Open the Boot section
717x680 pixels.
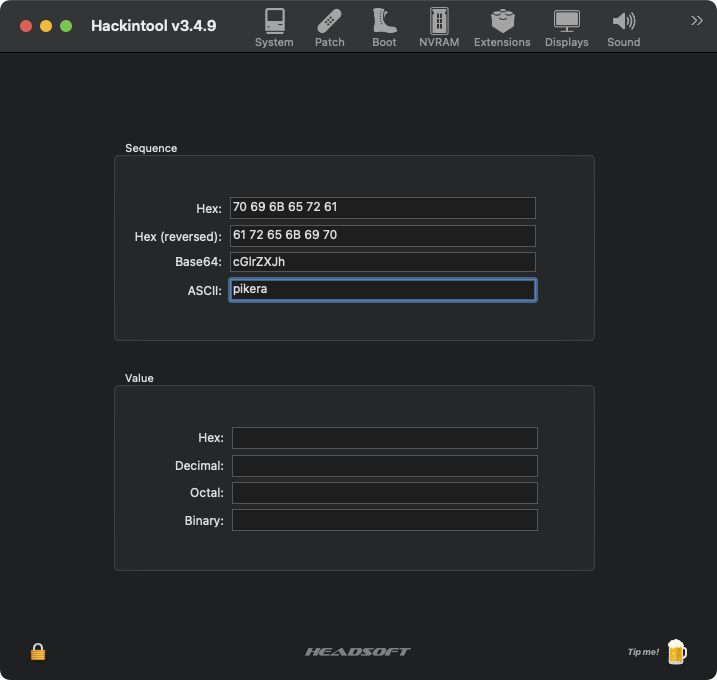[x=384, y=28]
